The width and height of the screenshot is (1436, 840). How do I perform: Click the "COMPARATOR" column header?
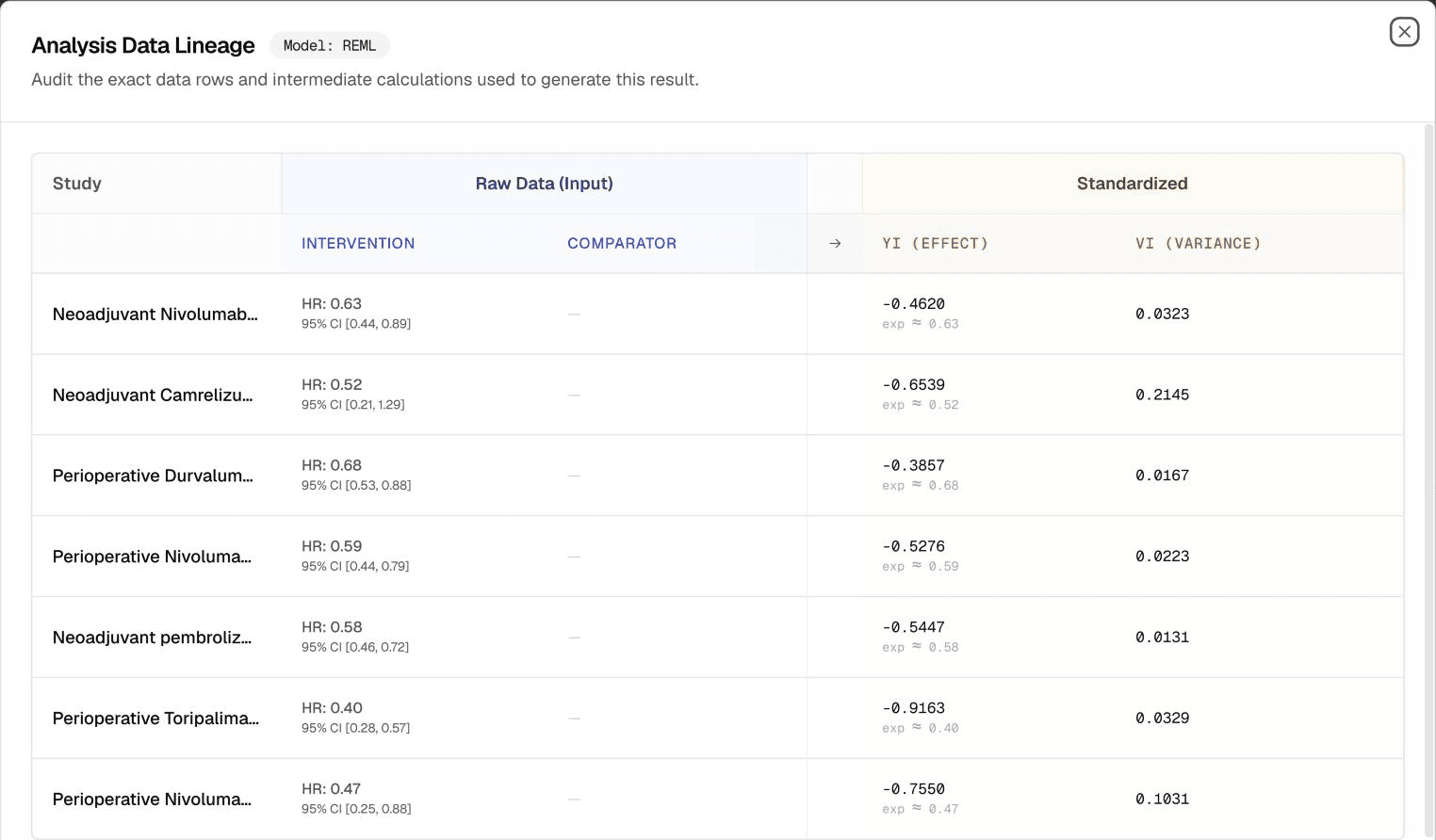622,243
